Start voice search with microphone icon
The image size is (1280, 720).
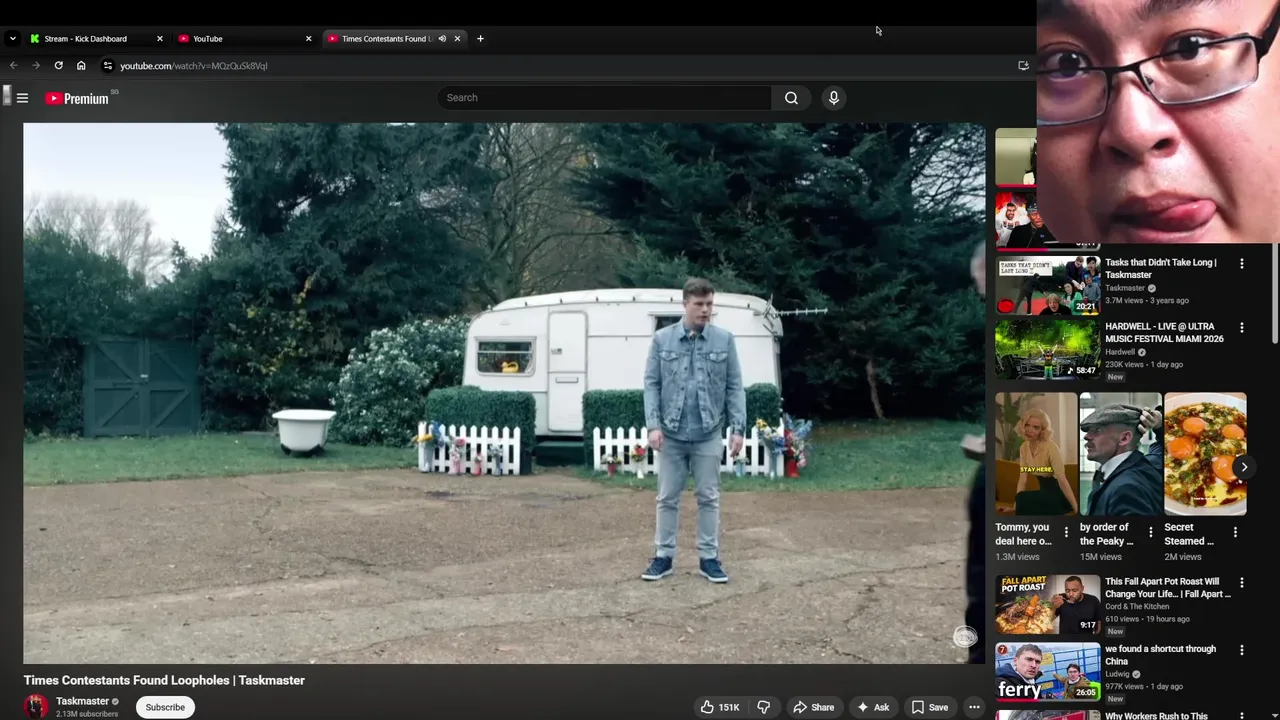click(x=833, y=98)
